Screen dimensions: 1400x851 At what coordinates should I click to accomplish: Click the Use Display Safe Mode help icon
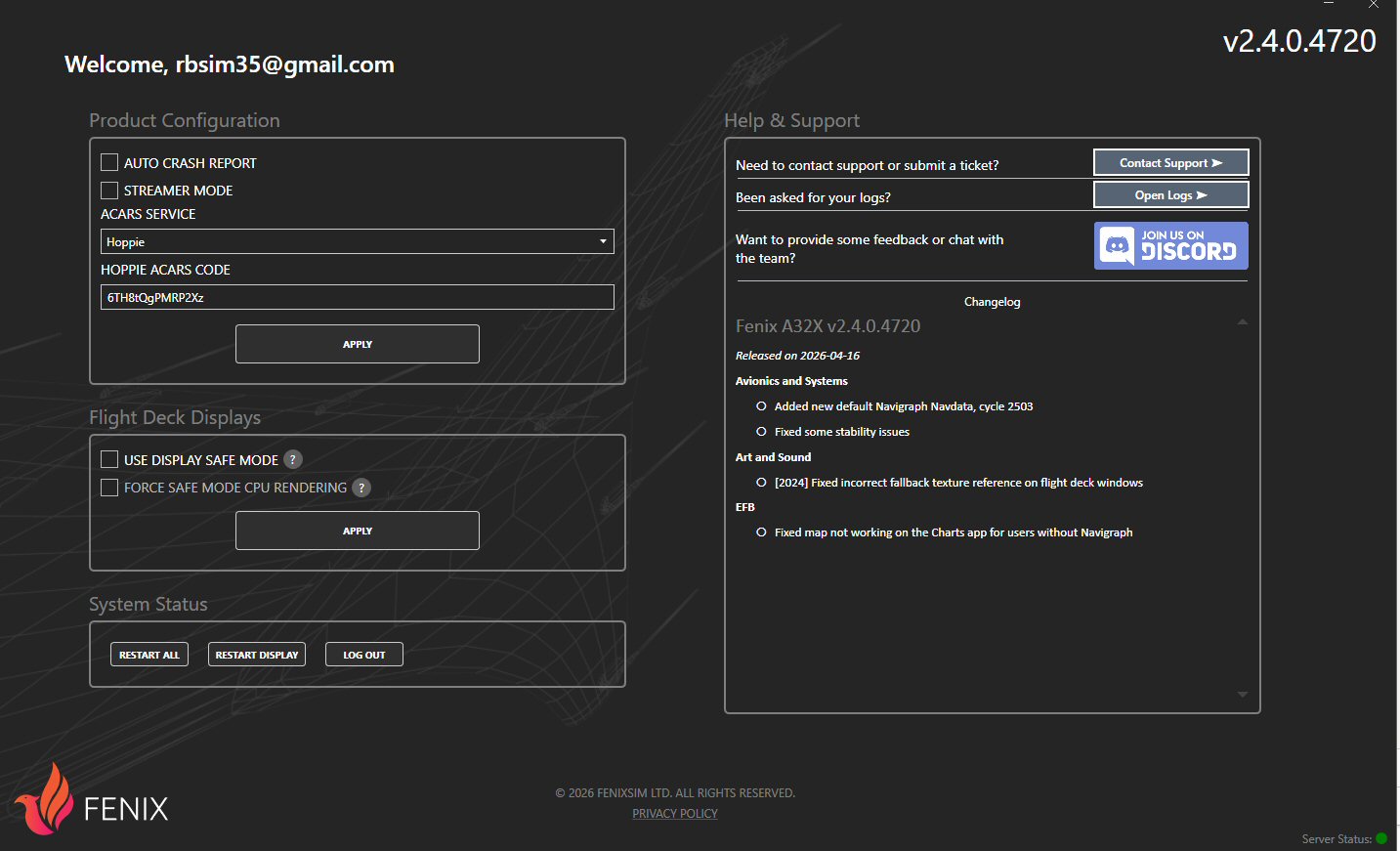click(x=293, y=459)
